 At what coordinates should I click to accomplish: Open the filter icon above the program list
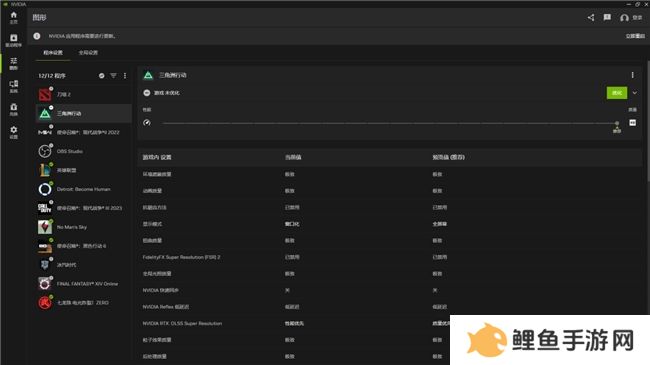pyautogui.click(x=113, y=76)
